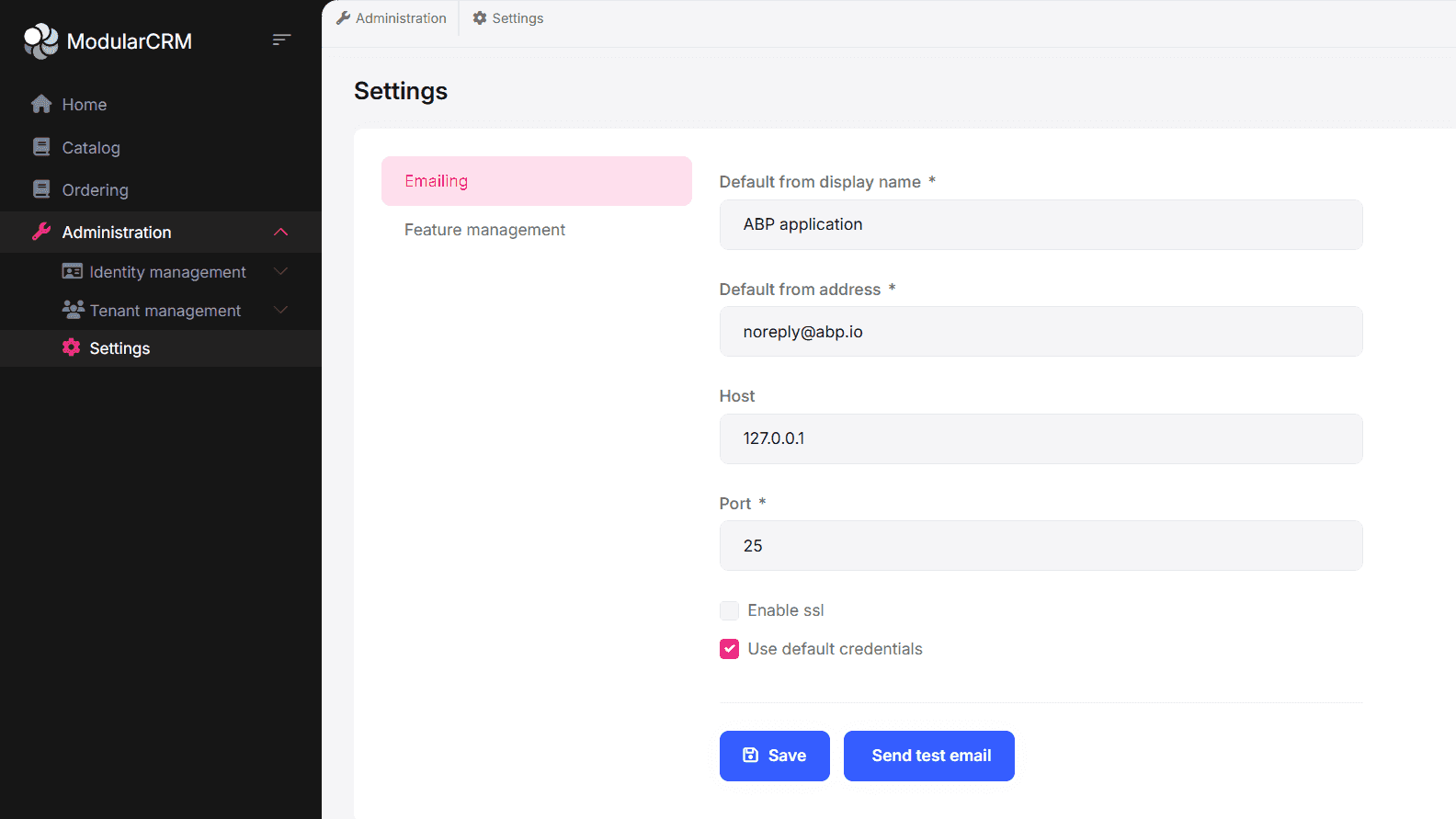
Task: Open the Emailing settings tab
Action: (x=537, y=181)
